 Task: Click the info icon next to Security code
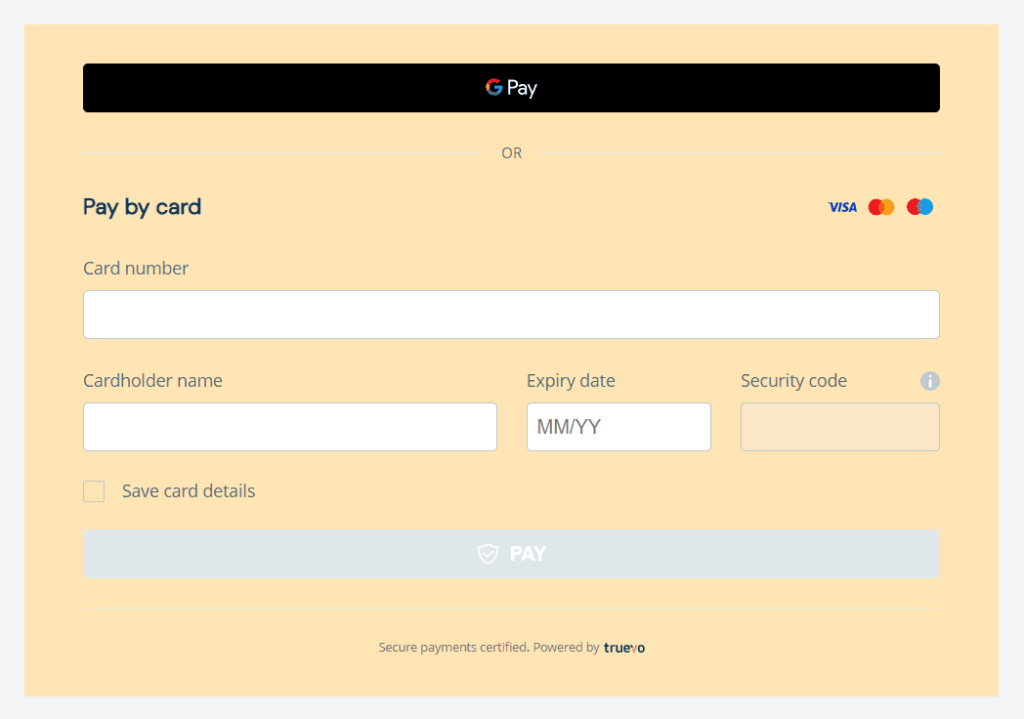(x=930, y=381)
